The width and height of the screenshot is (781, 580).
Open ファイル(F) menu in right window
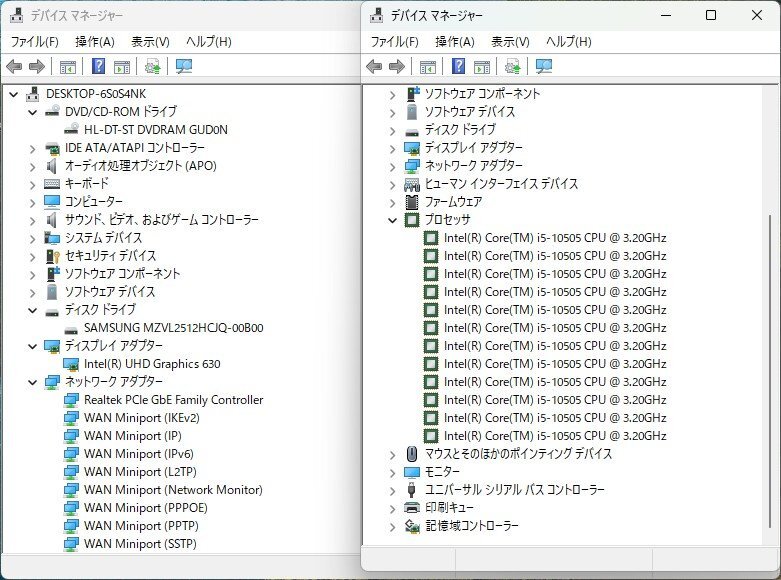coord(394,42)
